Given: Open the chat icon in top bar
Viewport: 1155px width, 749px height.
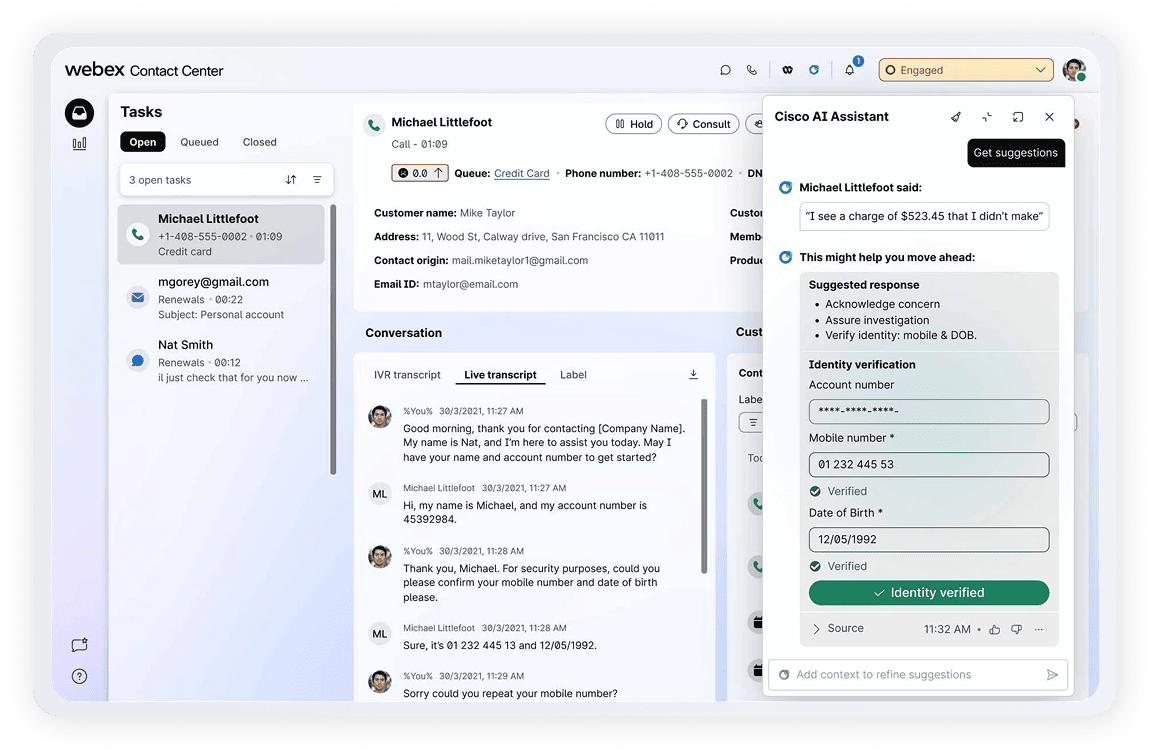Looking at the screenshot, I should pos(726,70).
